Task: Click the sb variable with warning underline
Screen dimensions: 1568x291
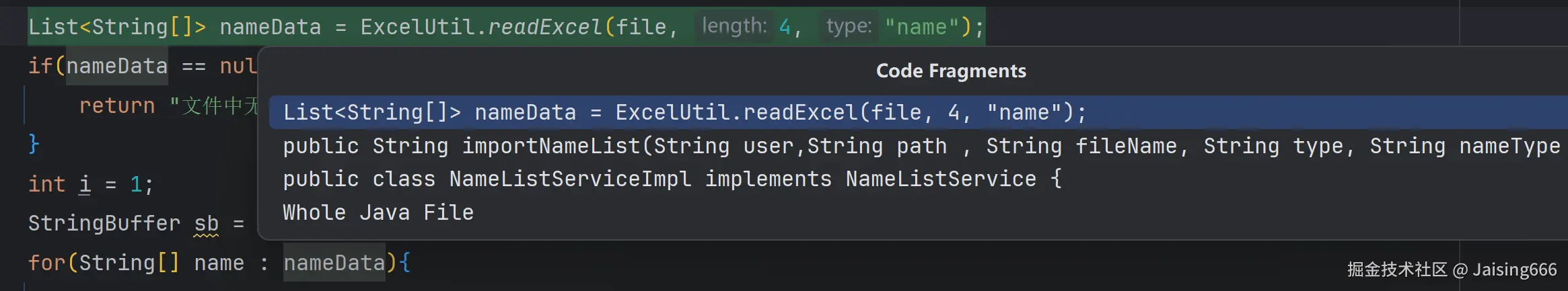Action: pos(206,223)
